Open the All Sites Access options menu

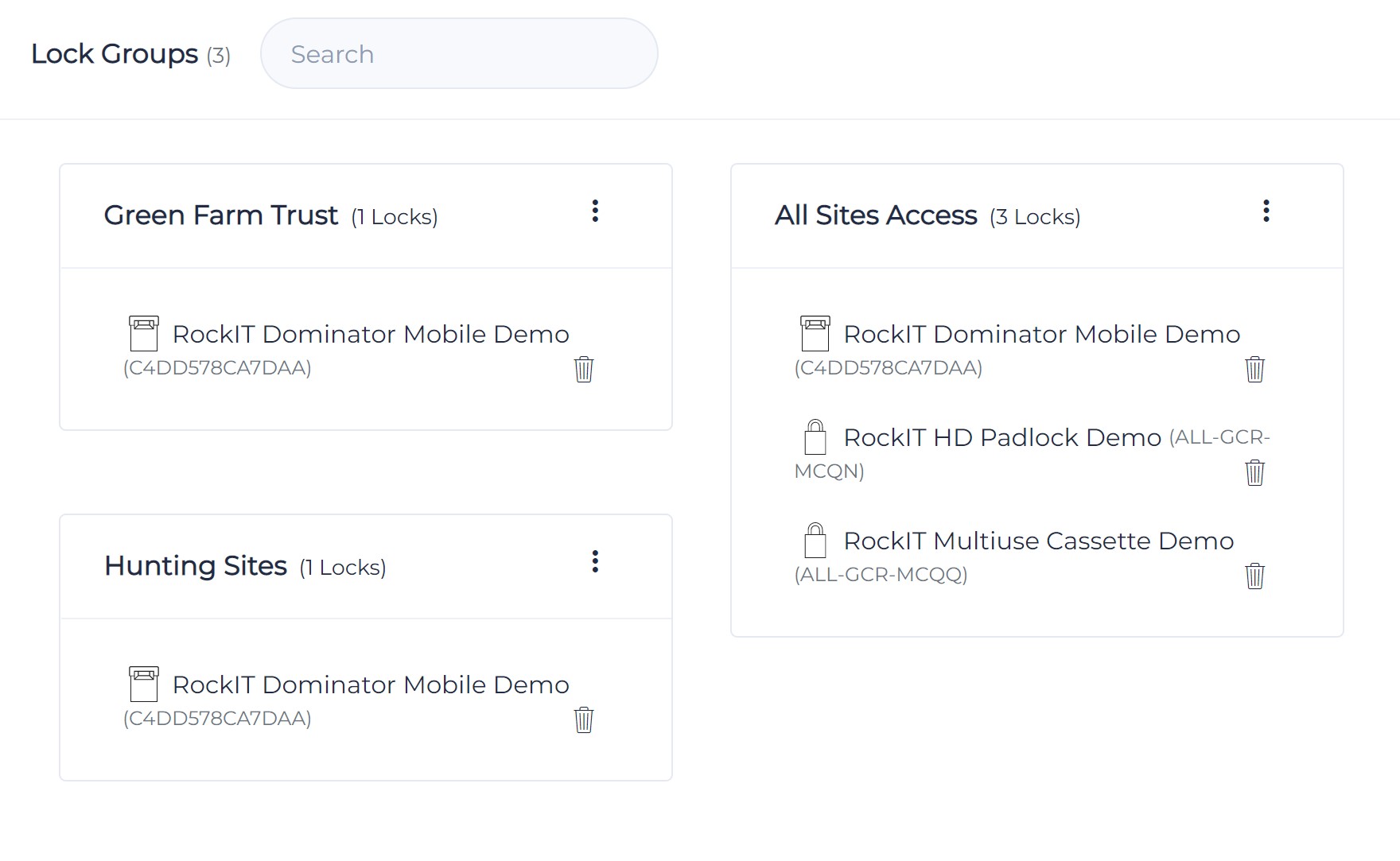pos(1266,211)
